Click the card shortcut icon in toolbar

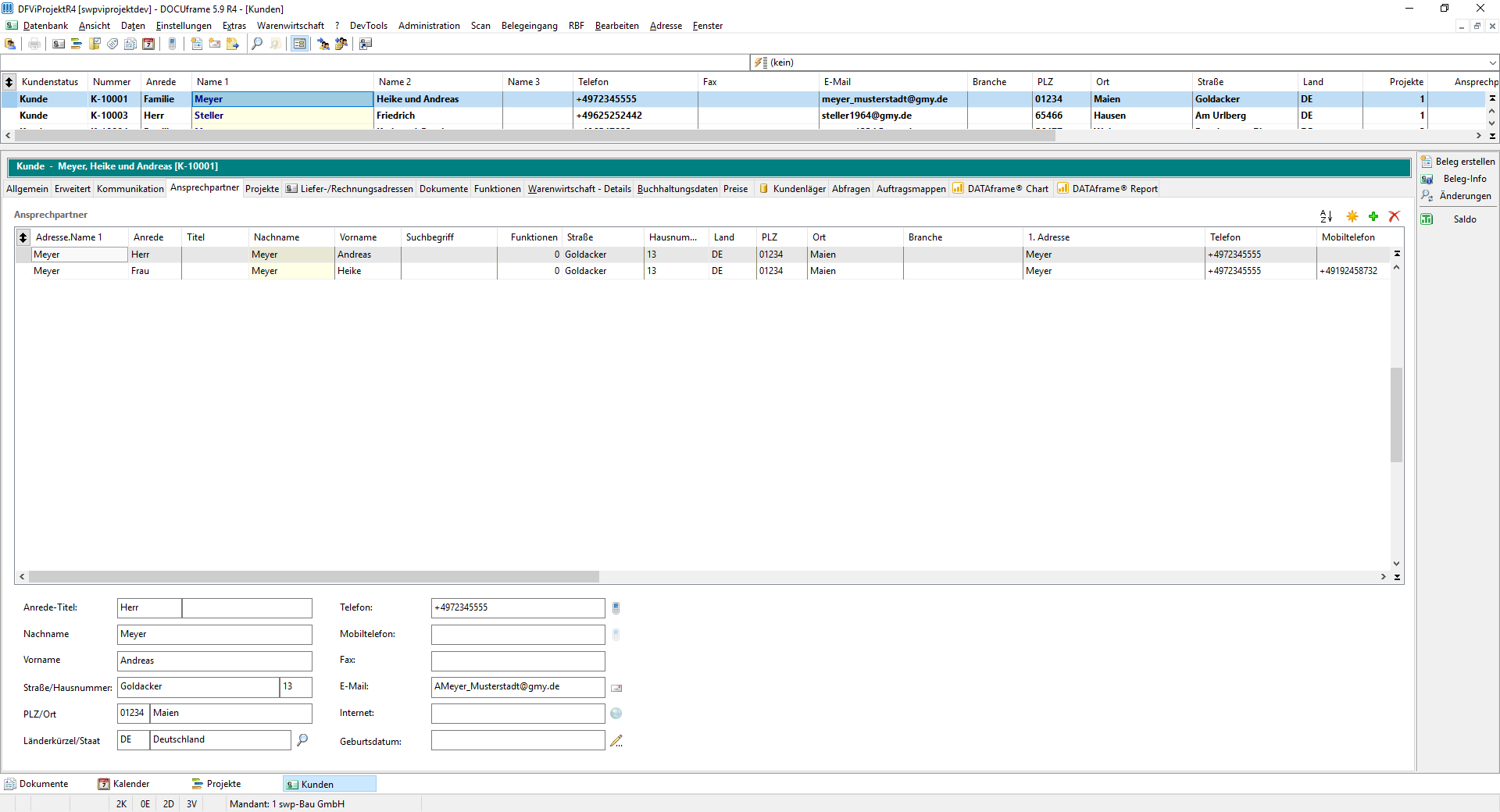366,44
